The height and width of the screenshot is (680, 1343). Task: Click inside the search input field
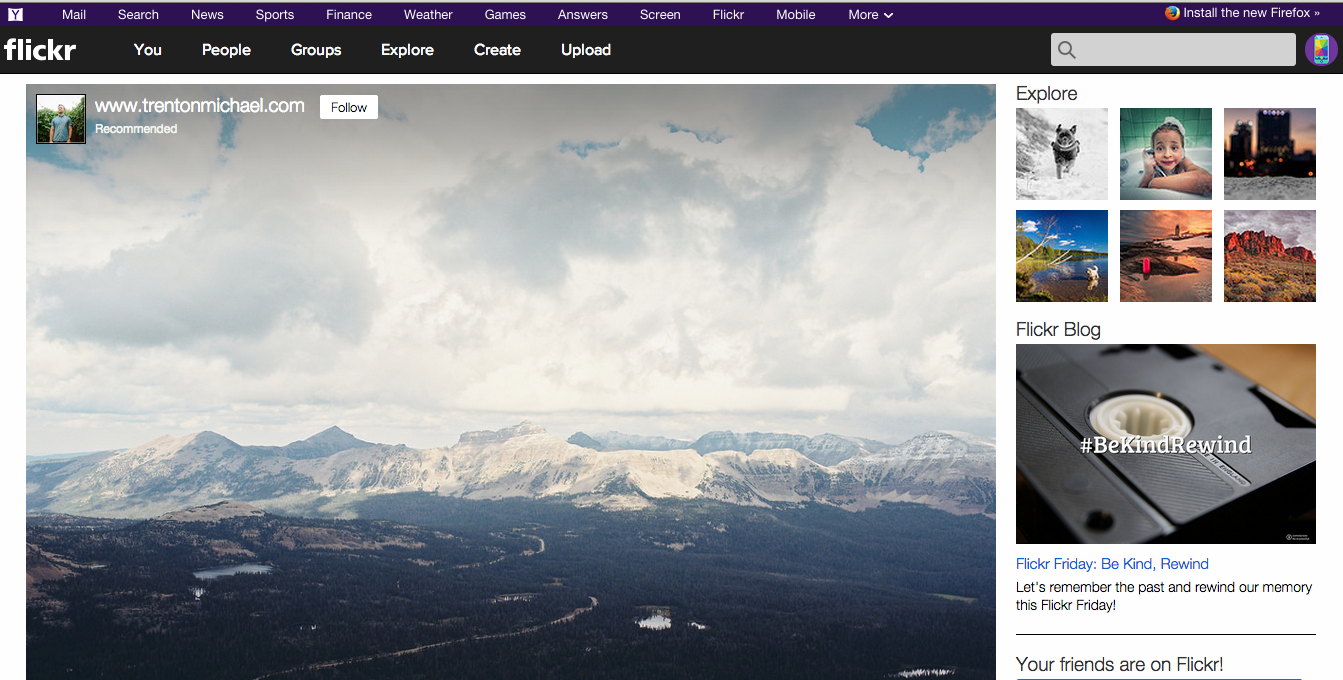1173,50
